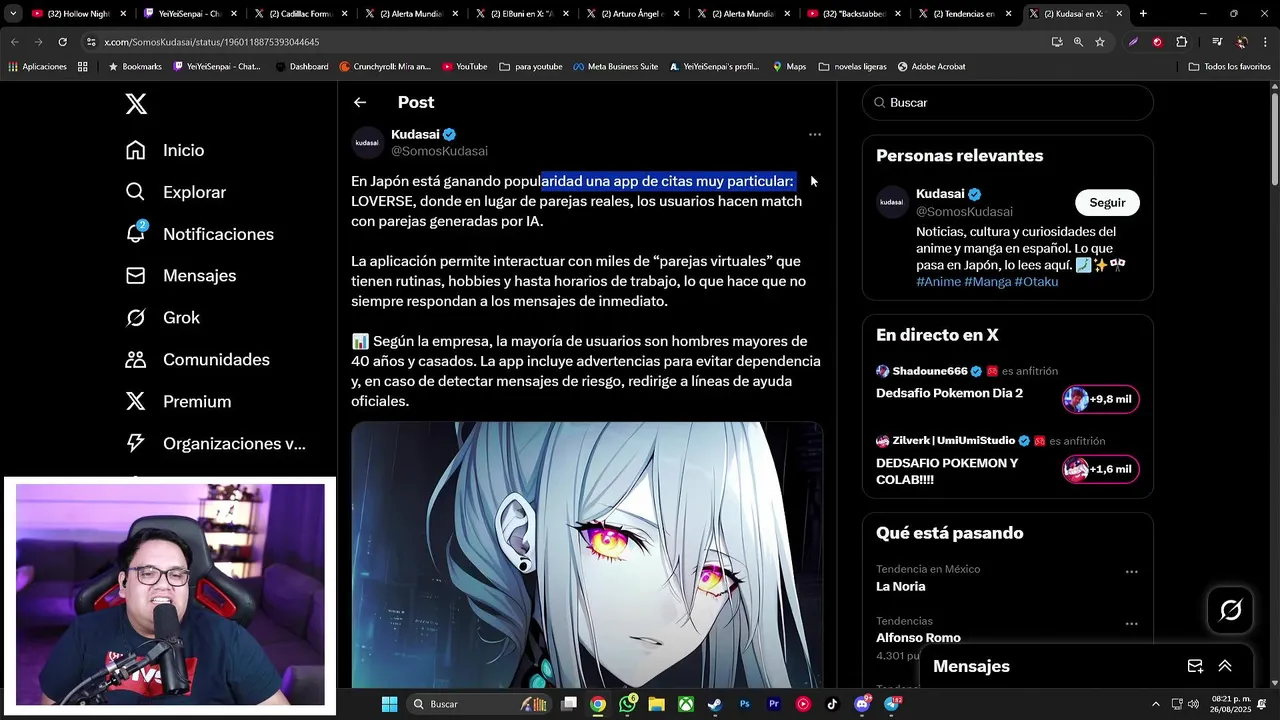Viewport: 1280px width, 720px height.
Task: Click the #Anime hashtag link
Action: (938, 282)
